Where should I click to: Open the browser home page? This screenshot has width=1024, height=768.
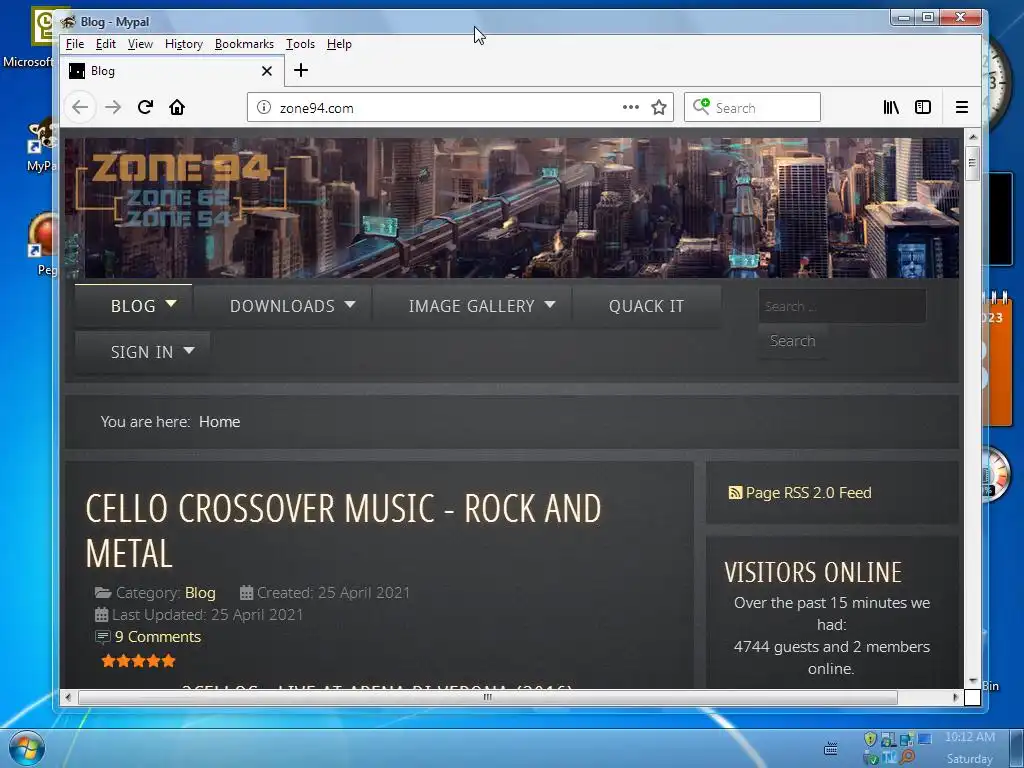coord(177,107)
